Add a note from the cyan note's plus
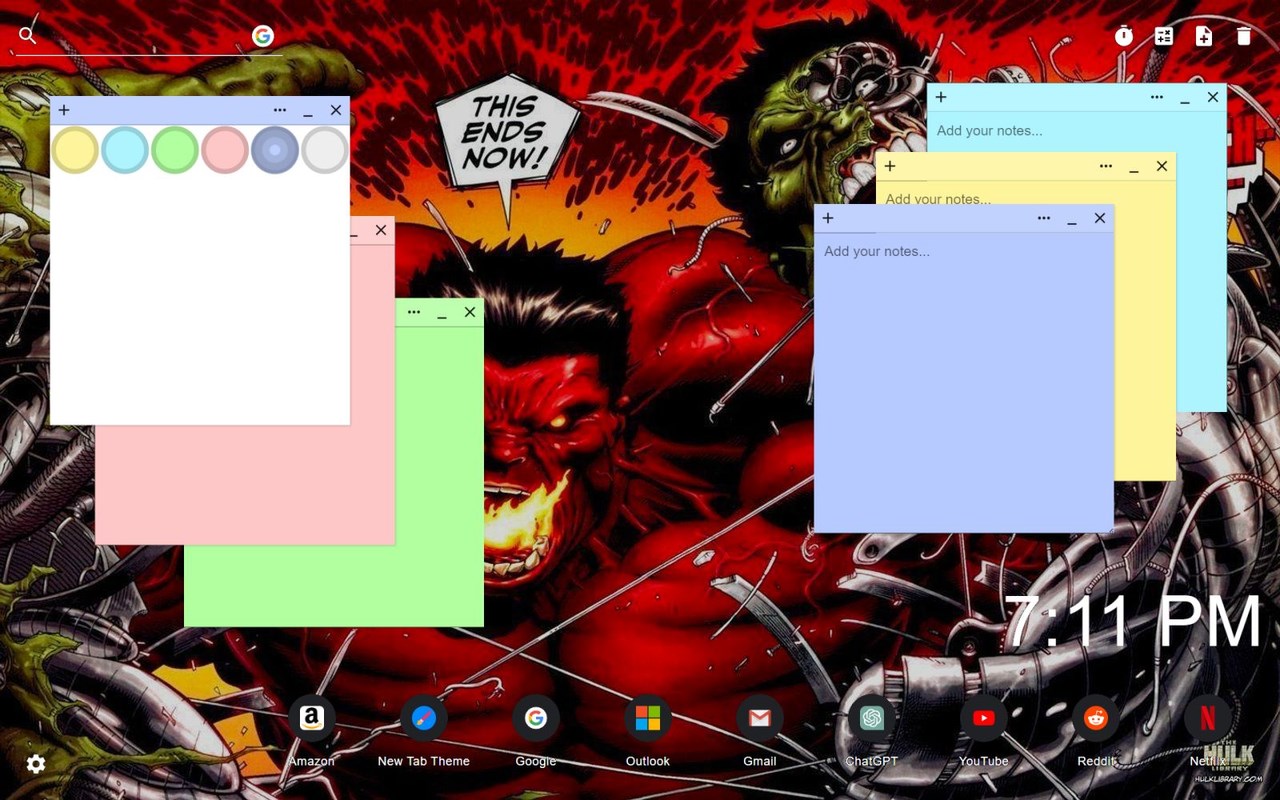The width and height of the screenshot is (1280, 800). coord(941,97)
